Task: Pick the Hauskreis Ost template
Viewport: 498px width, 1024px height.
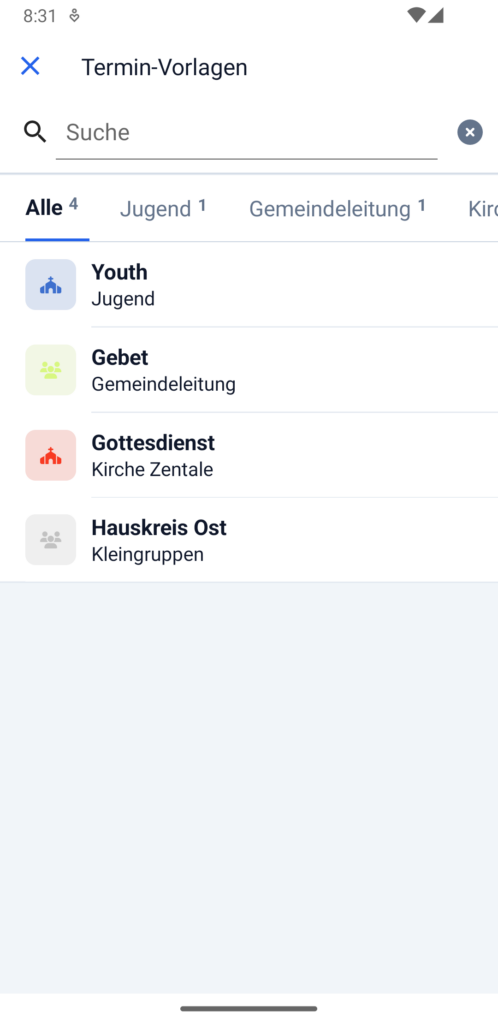Action: [x=249, y=539]
